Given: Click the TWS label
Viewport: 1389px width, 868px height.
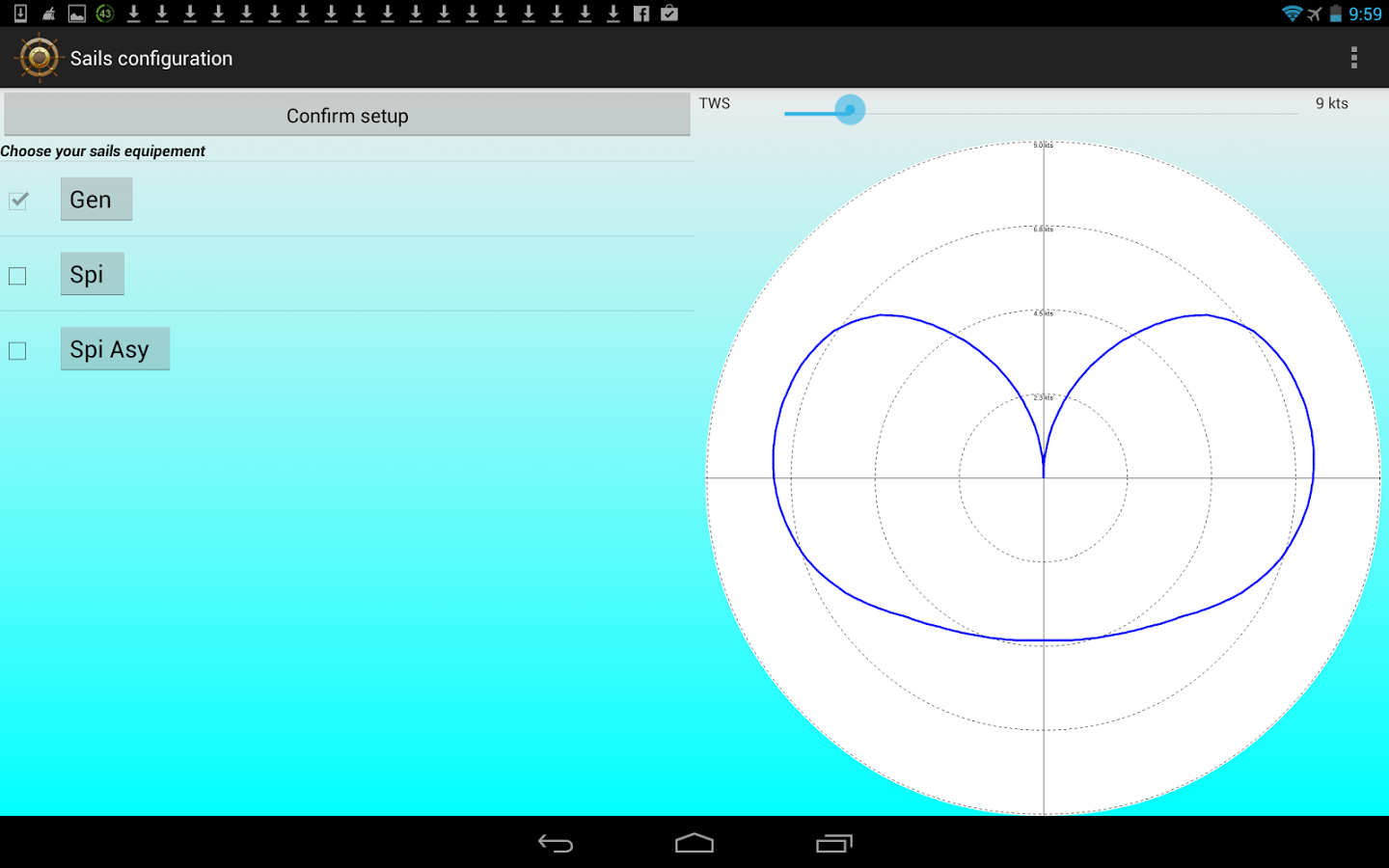Looking at the screenshot, I should (715, 103).
